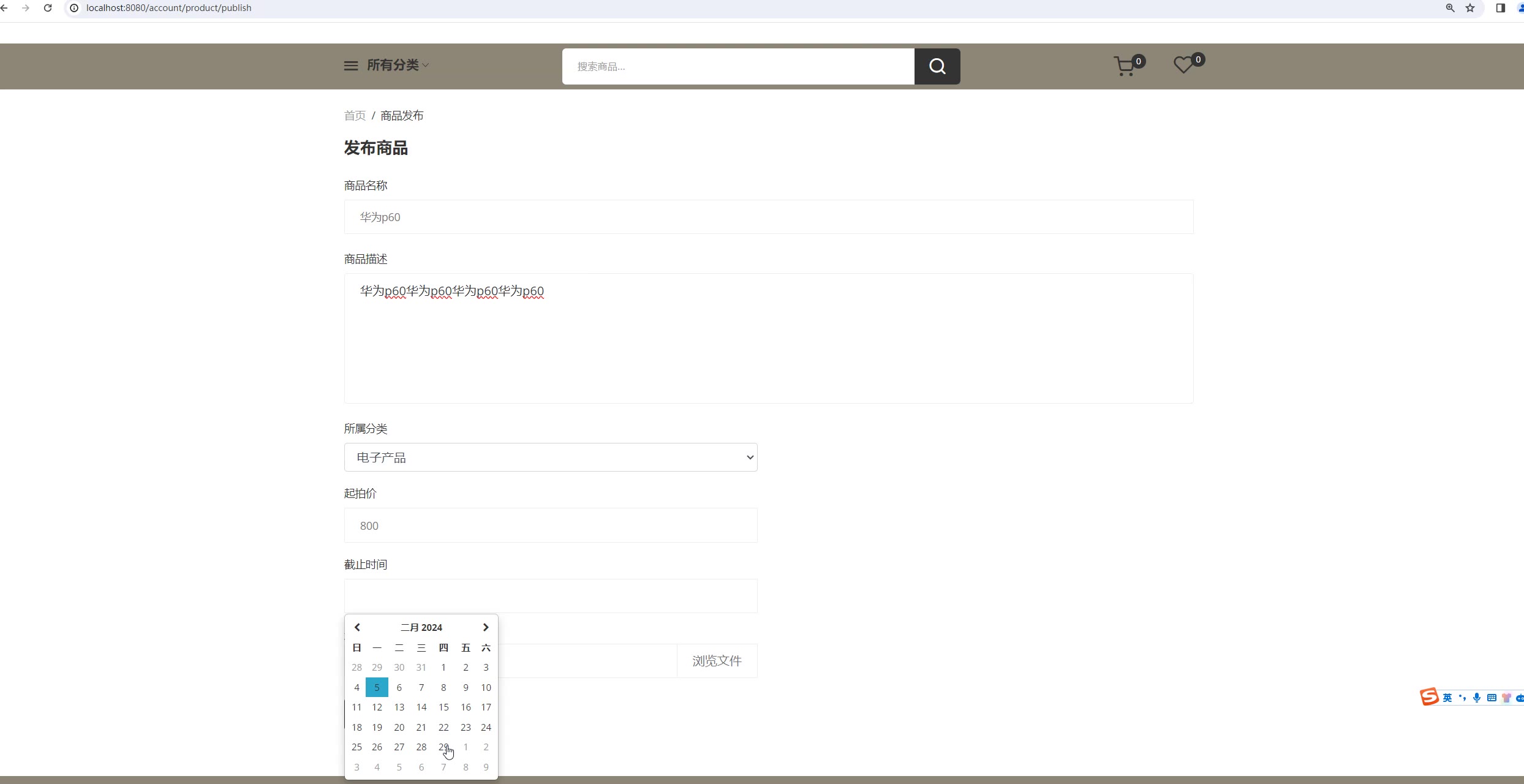Click the search magnifier button
1524x784 pixels.
[937, 66]
